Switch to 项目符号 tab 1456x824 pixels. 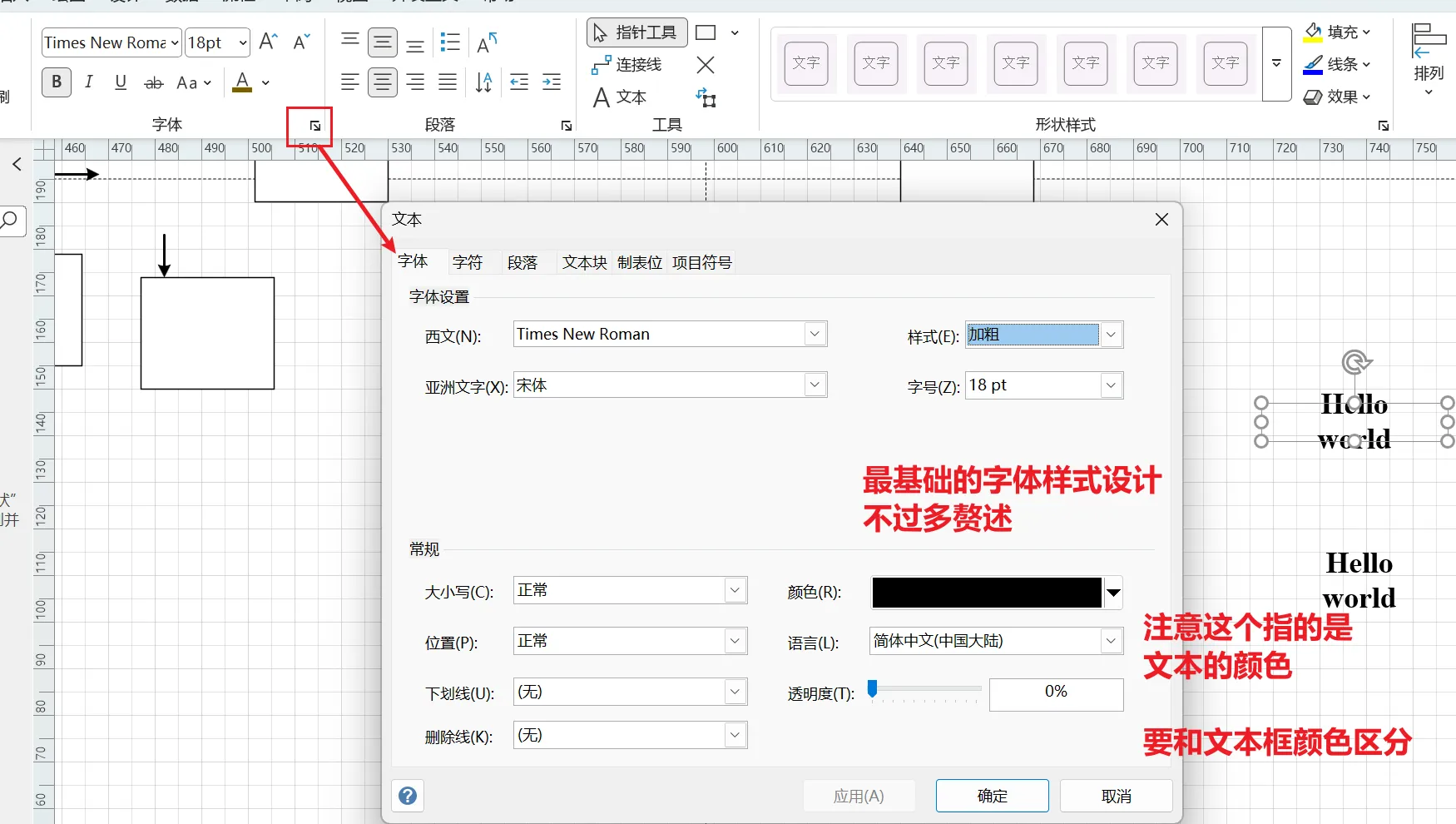[702, 262]
